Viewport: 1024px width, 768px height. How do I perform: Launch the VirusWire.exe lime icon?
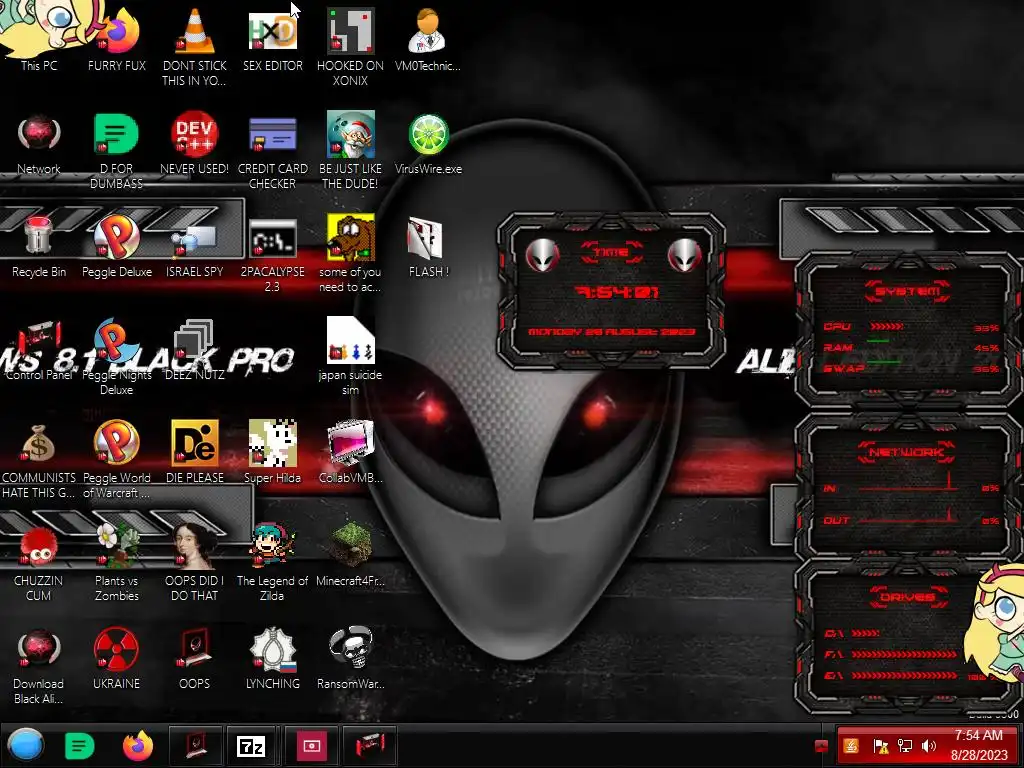click(428, 144)
